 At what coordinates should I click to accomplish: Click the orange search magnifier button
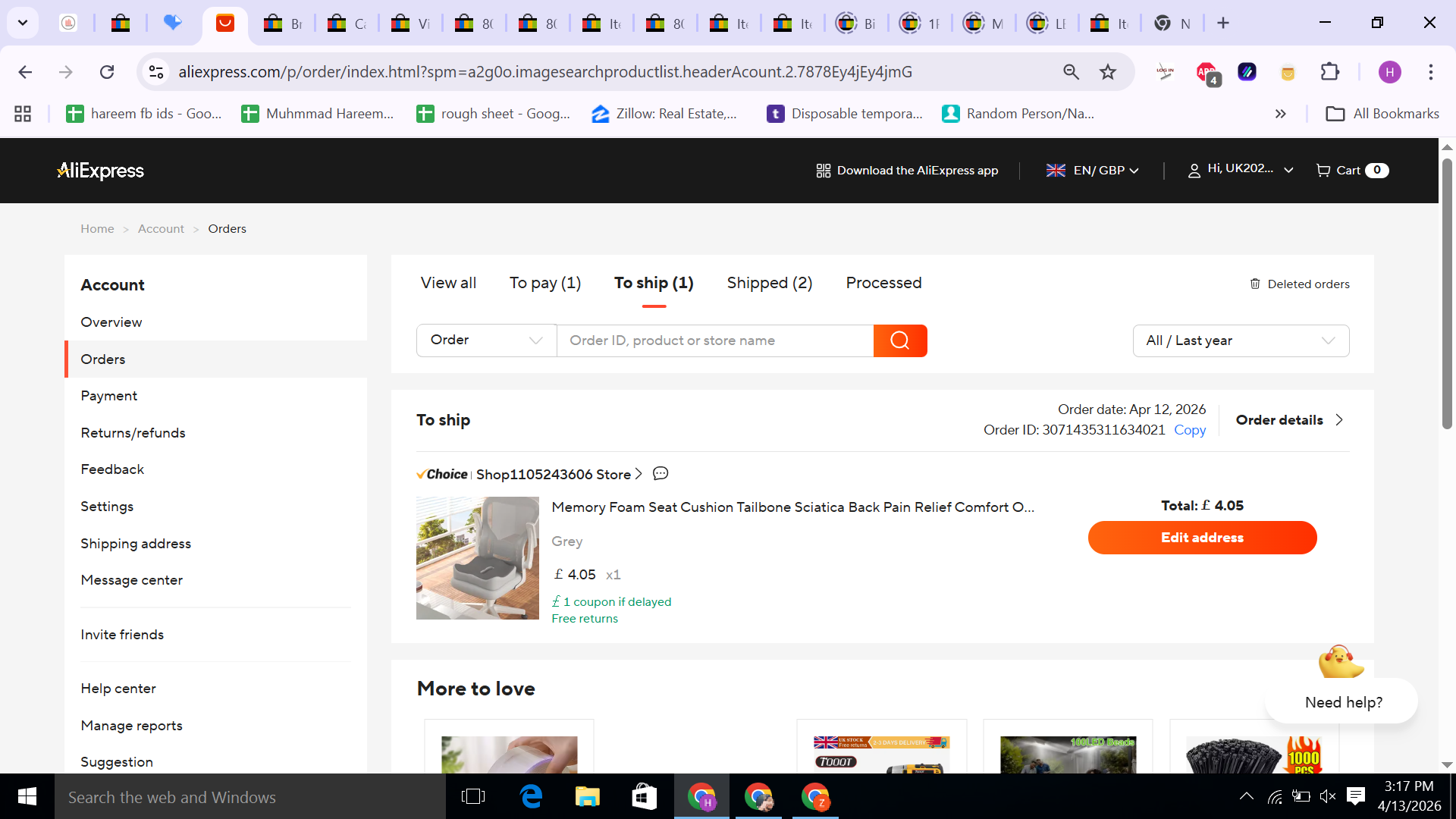899,340
